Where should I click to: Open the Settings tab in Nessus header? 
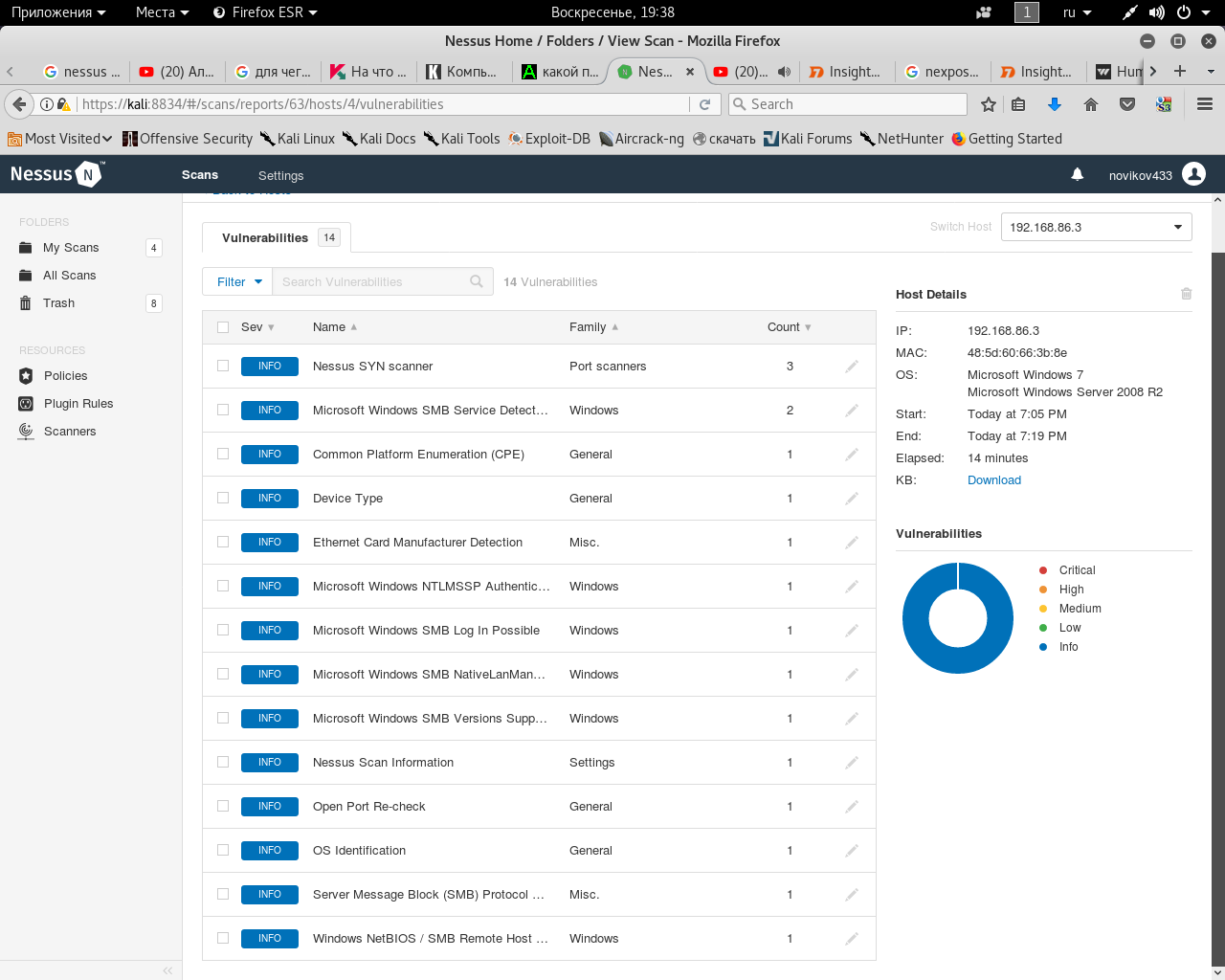pos(280,175)
